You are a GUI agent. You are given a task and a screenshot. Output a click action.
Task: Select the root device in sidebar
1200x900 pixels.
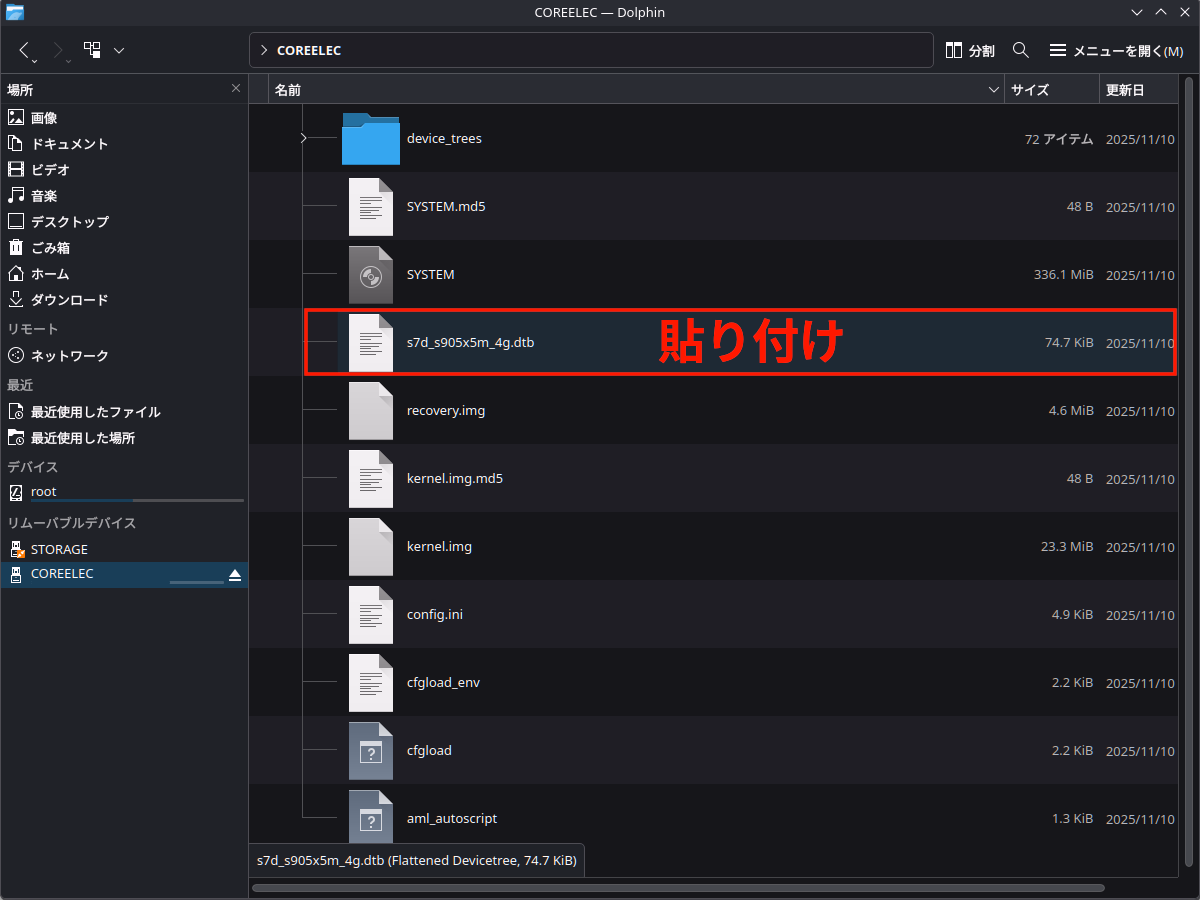pos(124,492)
